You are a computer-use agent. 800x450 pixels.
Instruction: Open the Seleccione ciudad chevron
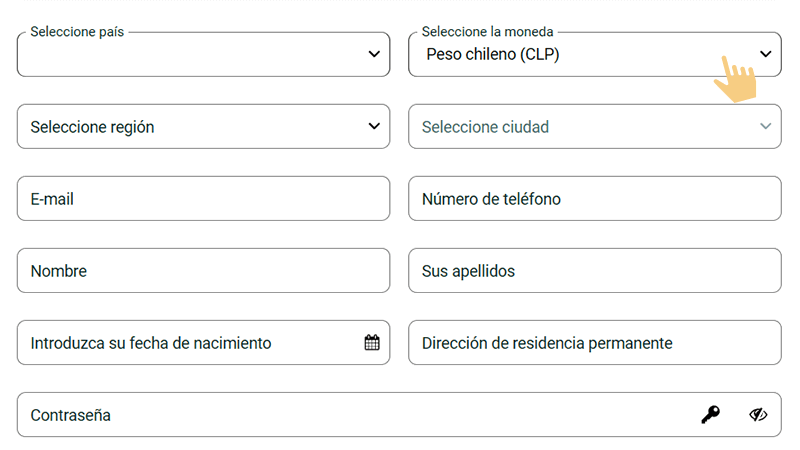point(766,127)
